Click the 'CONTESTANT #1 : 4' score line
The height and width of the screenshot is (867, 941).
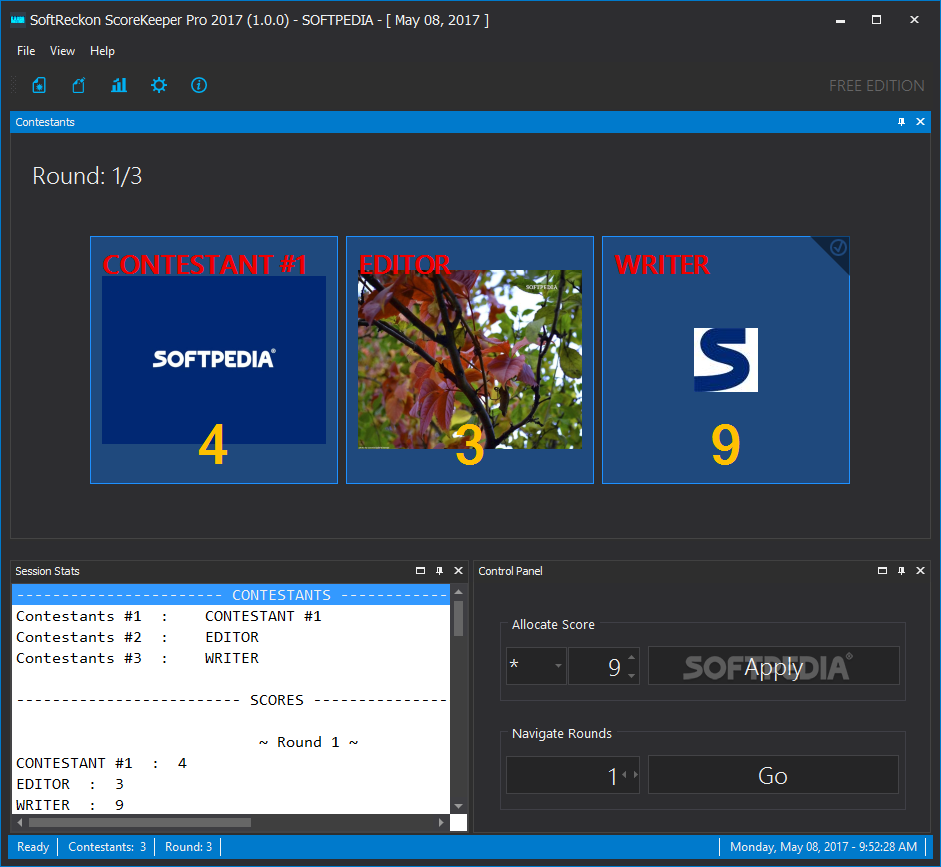click(x=101, y=763)
